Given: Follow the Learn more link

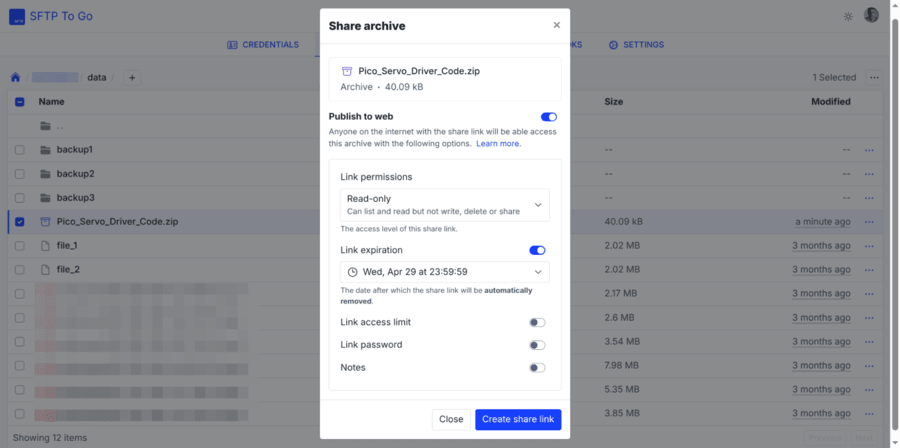Looking at the screenshot, I should pyautogui.click(x=498, y=144).
